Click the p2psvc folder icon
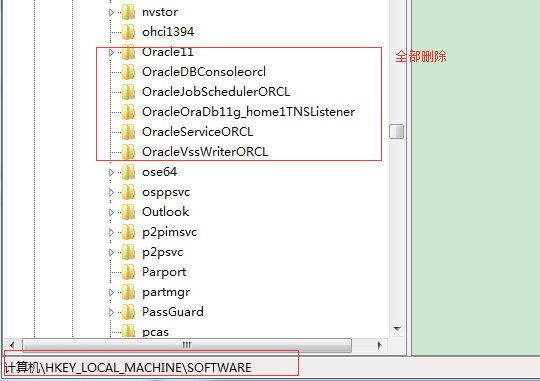This screenshot has height=381, width=540. click(128, 252)
